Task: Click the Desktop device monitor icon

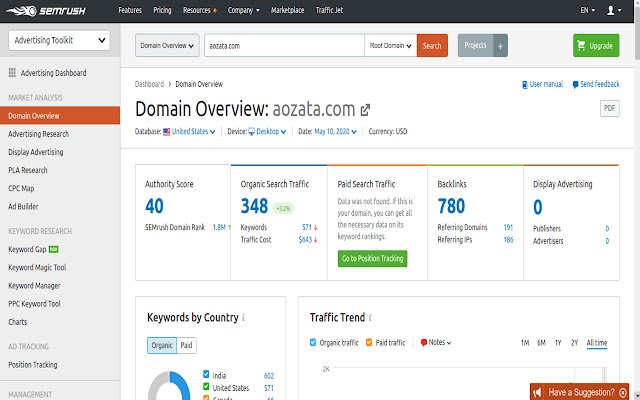Action: [x=251, y=132]
